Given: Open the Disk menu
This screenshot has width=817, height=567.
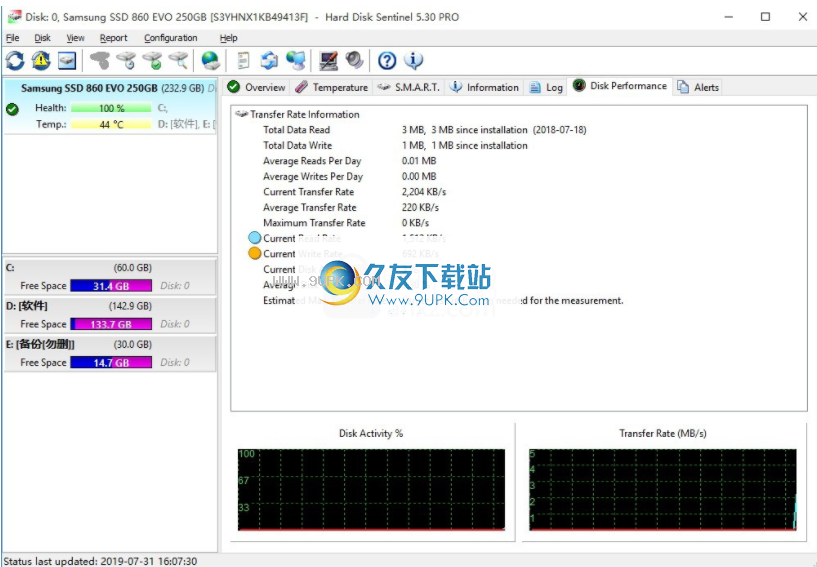Looking at the screenshot, I should [x=43, y=38].
